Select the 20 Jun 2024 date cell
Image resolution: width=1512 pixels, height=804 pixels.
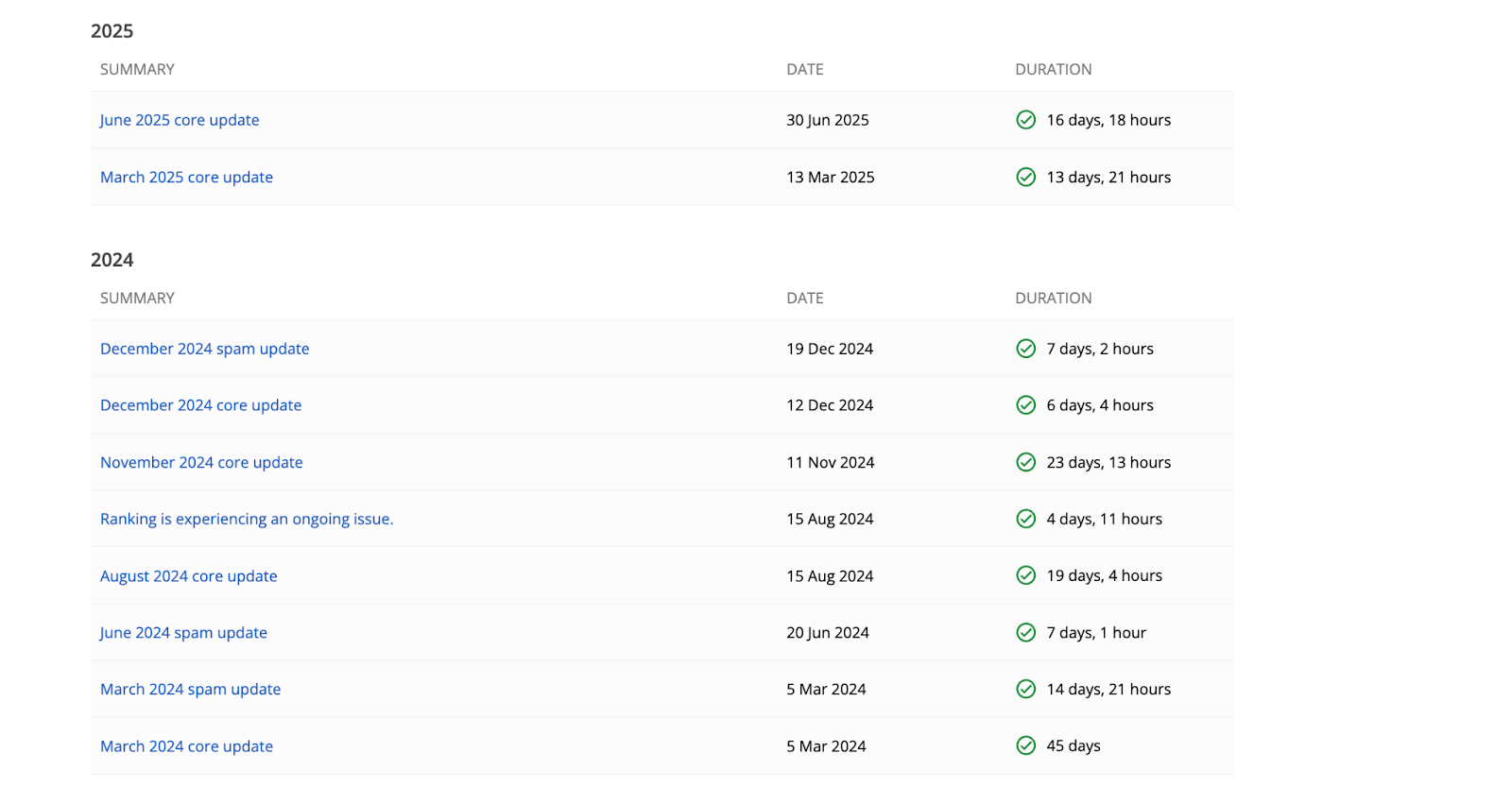(x=828, y=632)
